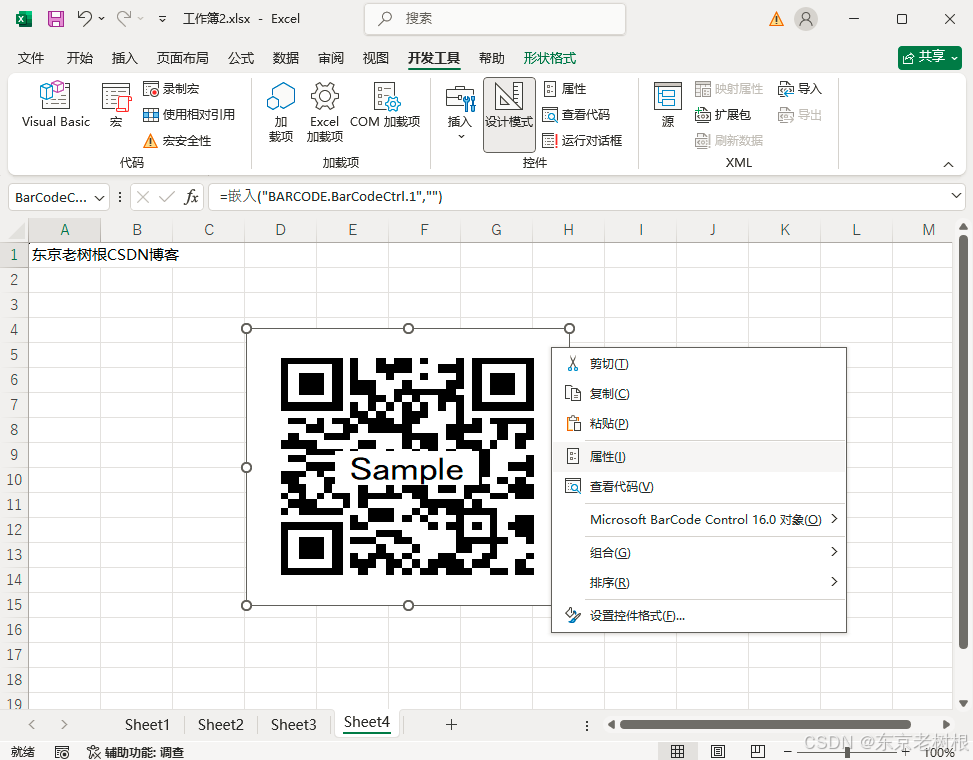Select Cut (剪切) in context menu

pyautogui.click(x=699, y=364)
